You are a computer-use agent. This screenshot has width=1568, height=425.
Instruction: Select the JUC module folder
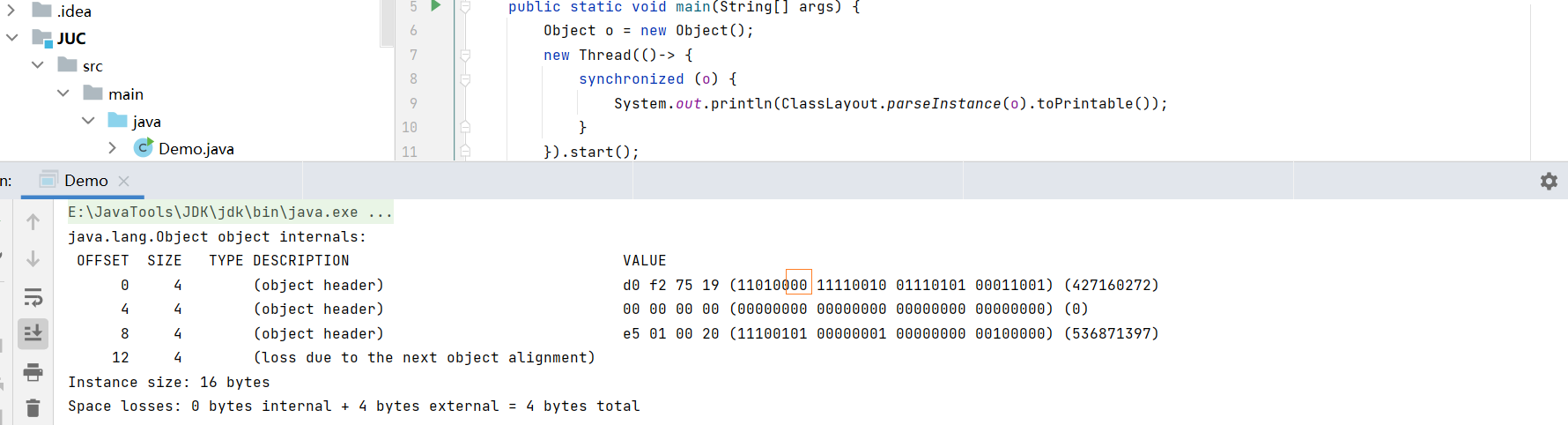click(71, 39)
